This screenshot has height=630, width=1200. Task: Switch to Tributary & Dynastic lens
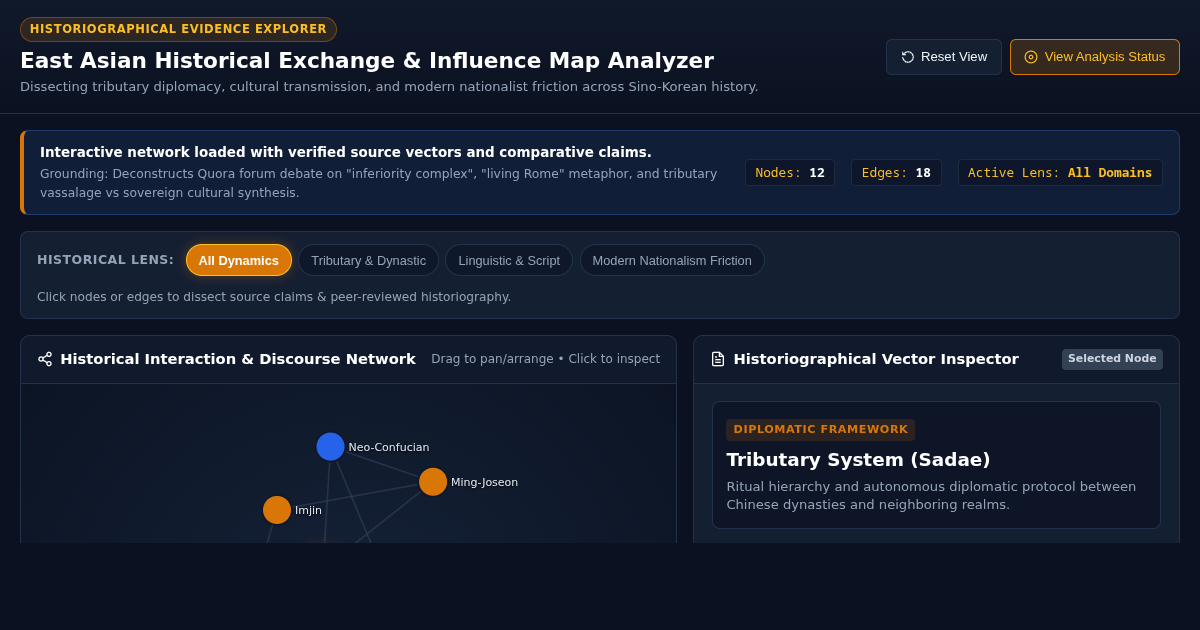click(x=368, y=260)
